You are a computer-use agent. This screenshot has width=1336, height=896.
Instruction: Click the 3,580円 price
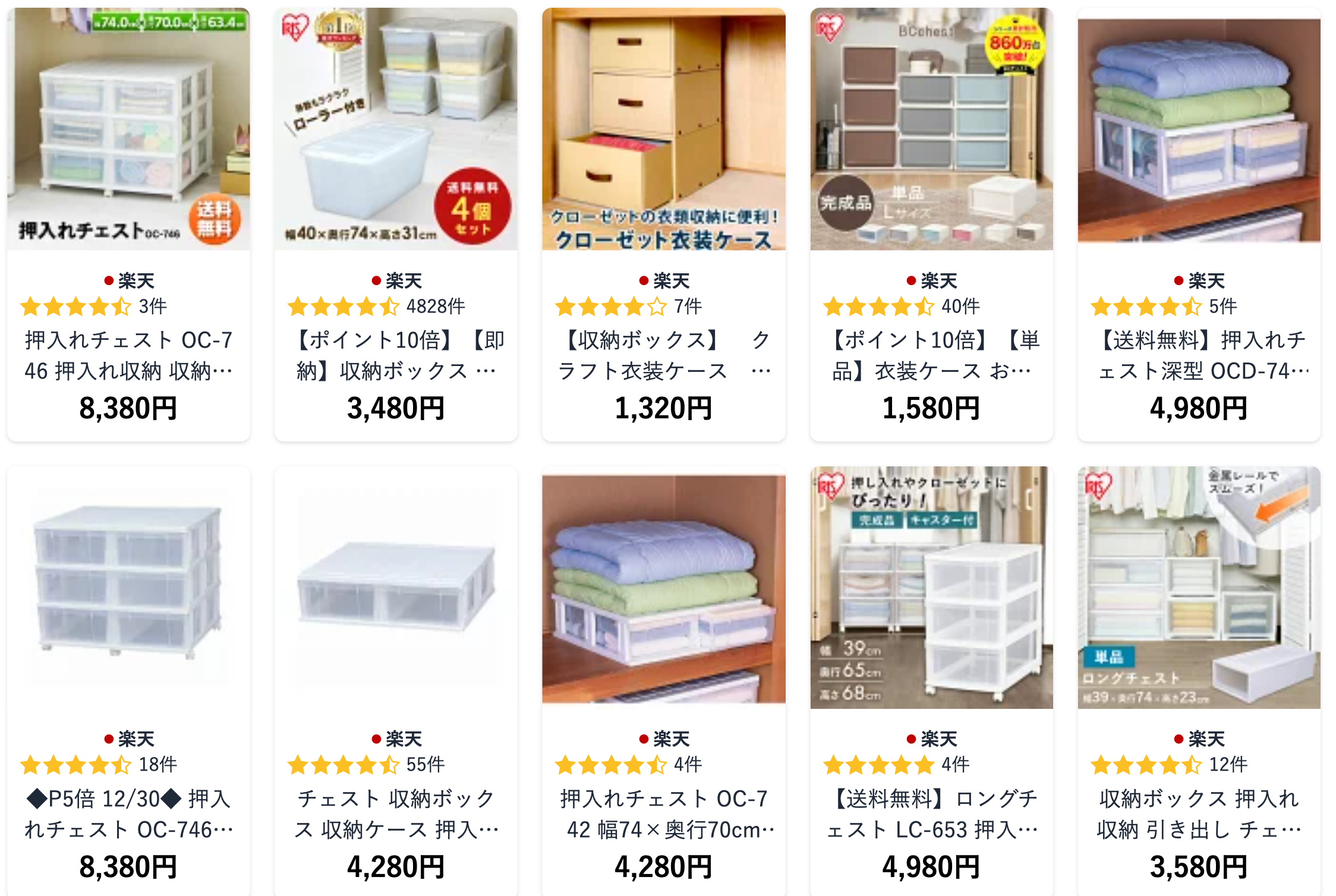coord(1199,867)
